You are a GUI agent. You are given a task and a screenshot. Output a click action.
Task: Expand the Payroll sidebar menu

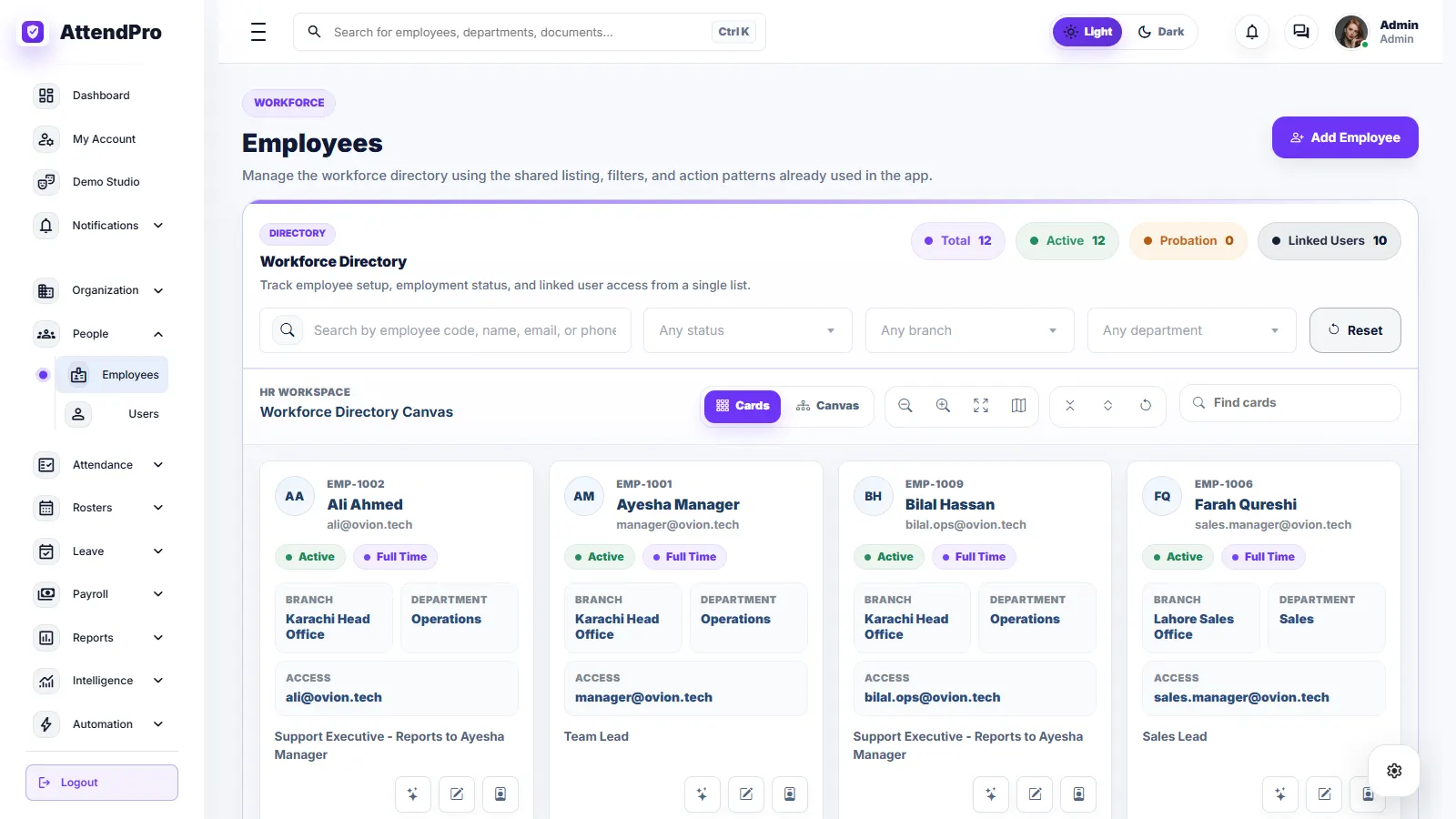(101, 594)
